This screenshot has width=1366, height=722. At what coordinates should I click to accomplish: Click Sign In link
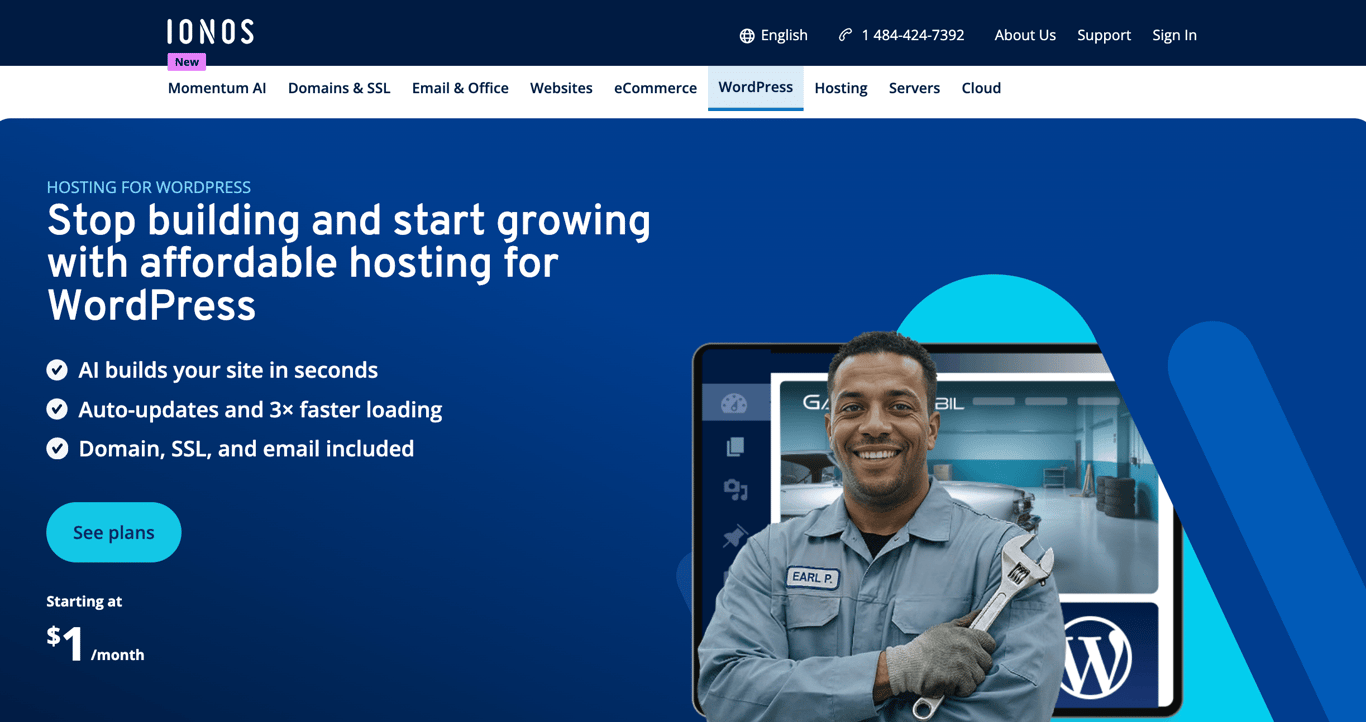(x=1174, y=35)
